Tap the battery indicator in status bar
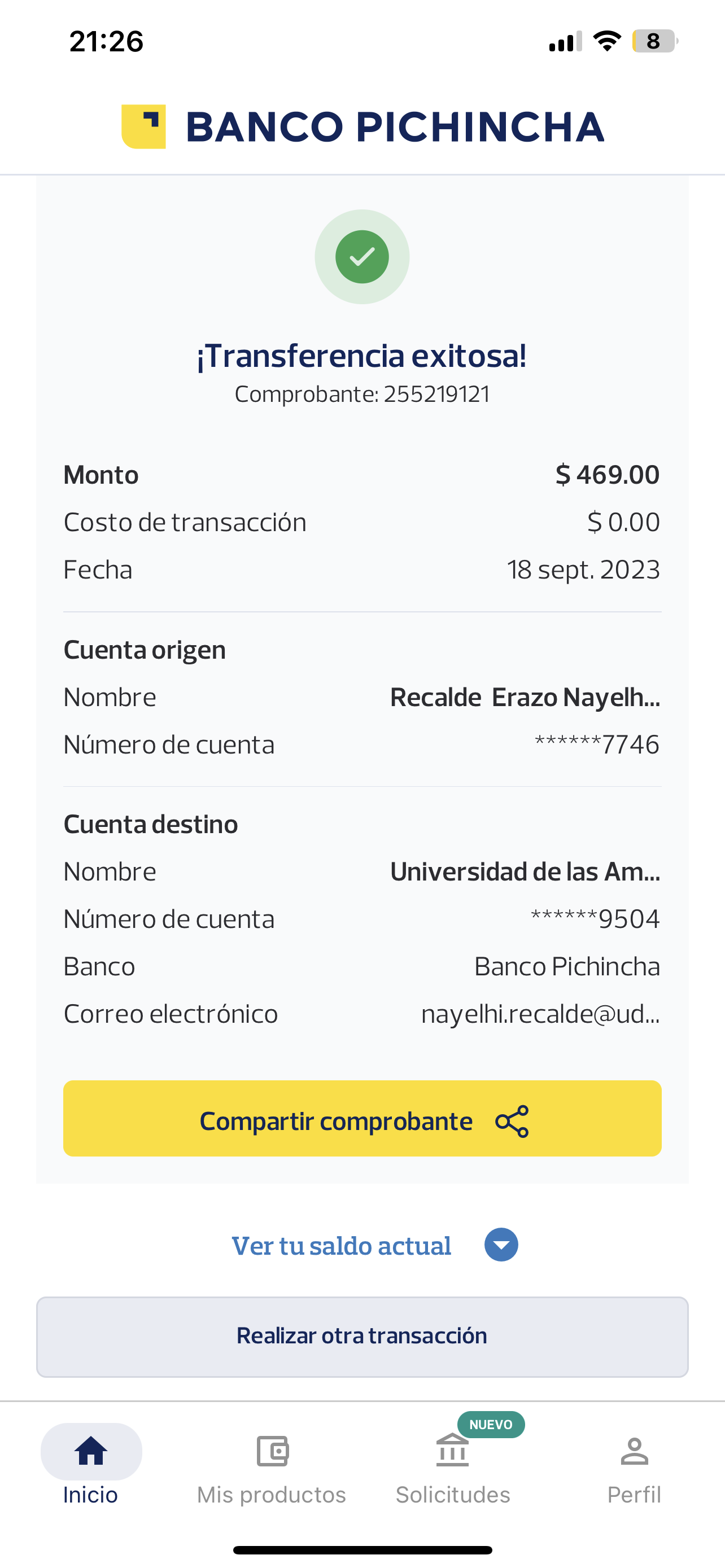 tap(654, 41)
